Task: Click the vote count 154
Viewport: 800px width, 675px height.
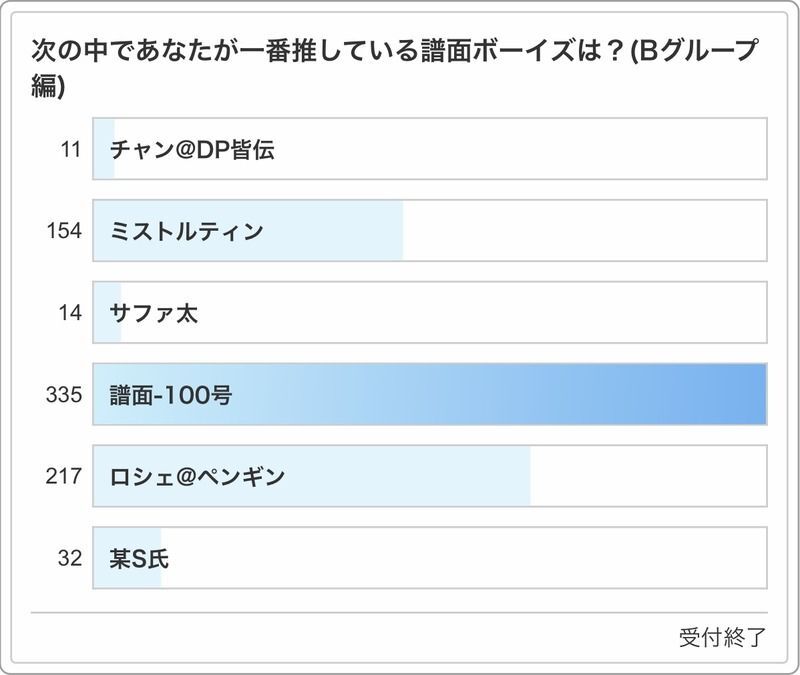Action: pyautogui.click(x=64, y=231)
